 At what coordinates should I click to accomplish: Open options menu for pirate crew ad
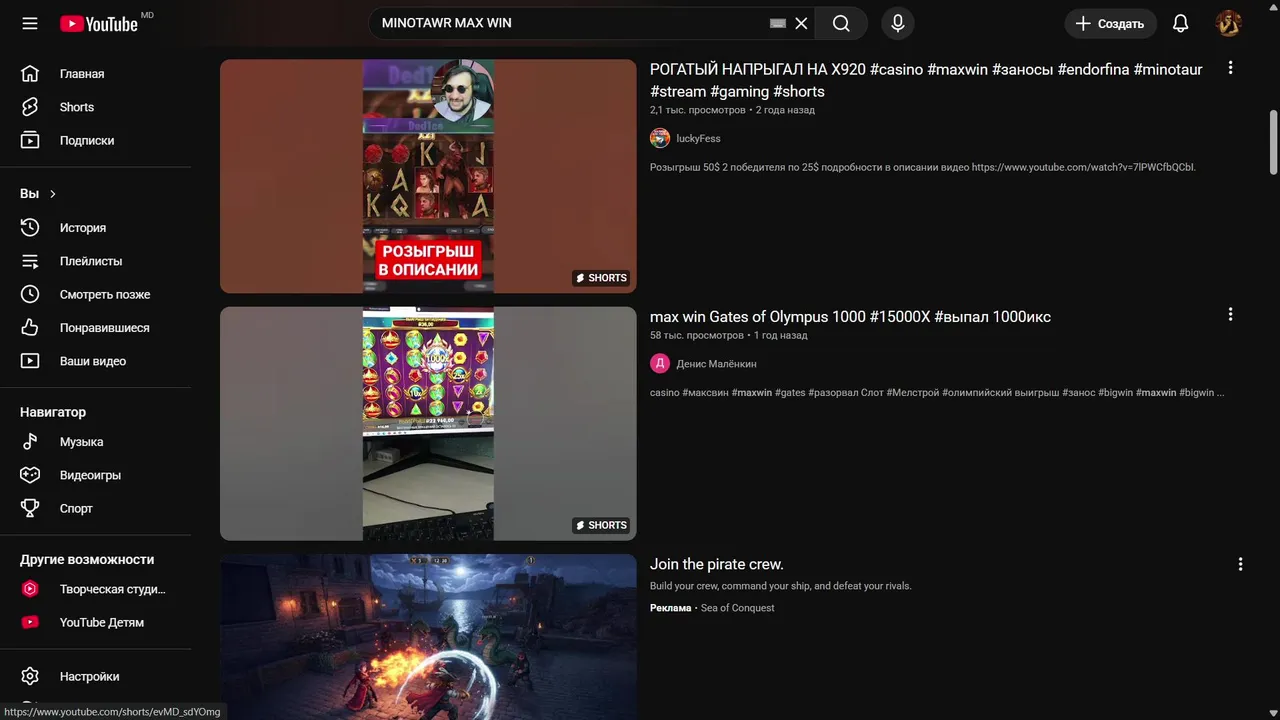1240,564
